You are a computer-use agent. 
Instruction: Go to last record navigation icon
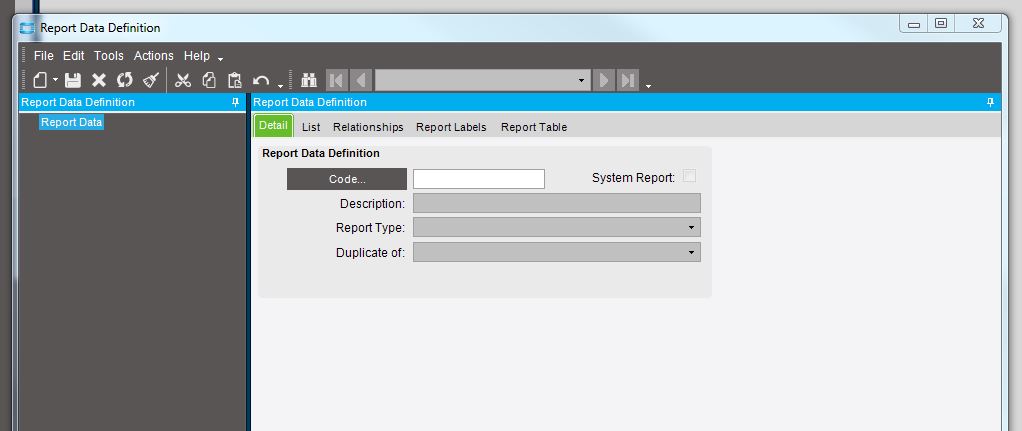(628, 80)
